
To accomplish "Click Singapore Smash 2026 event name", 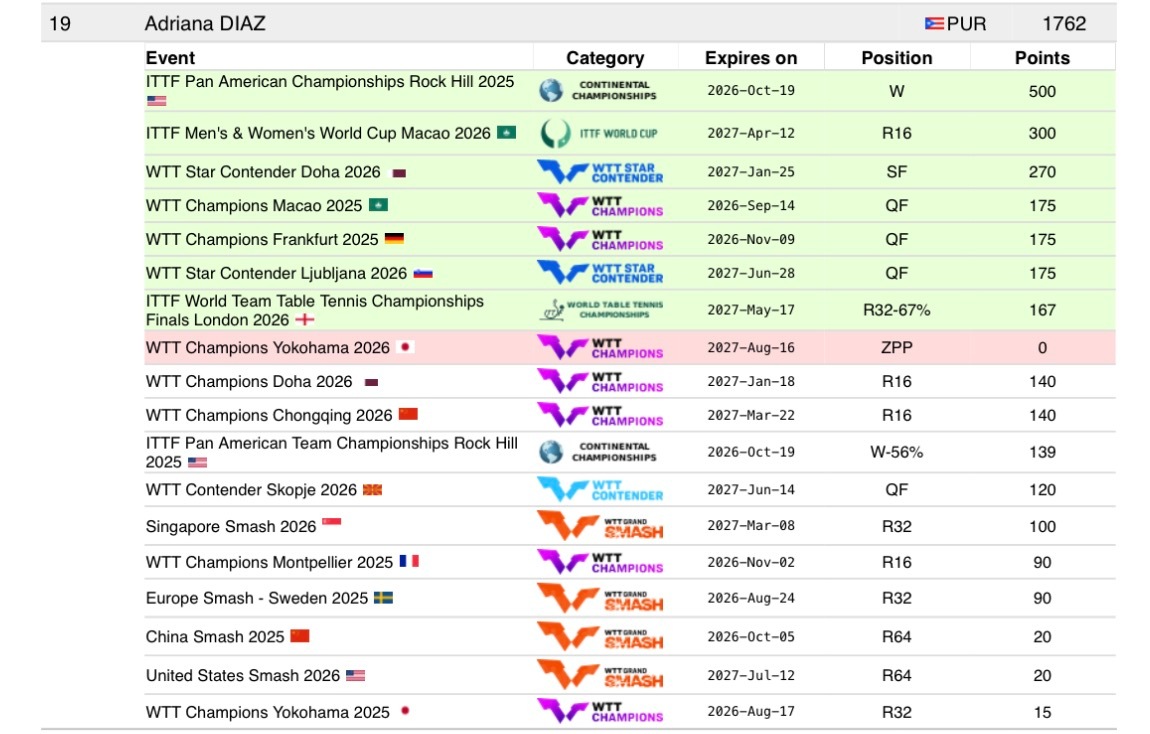I will coord(231,526).
